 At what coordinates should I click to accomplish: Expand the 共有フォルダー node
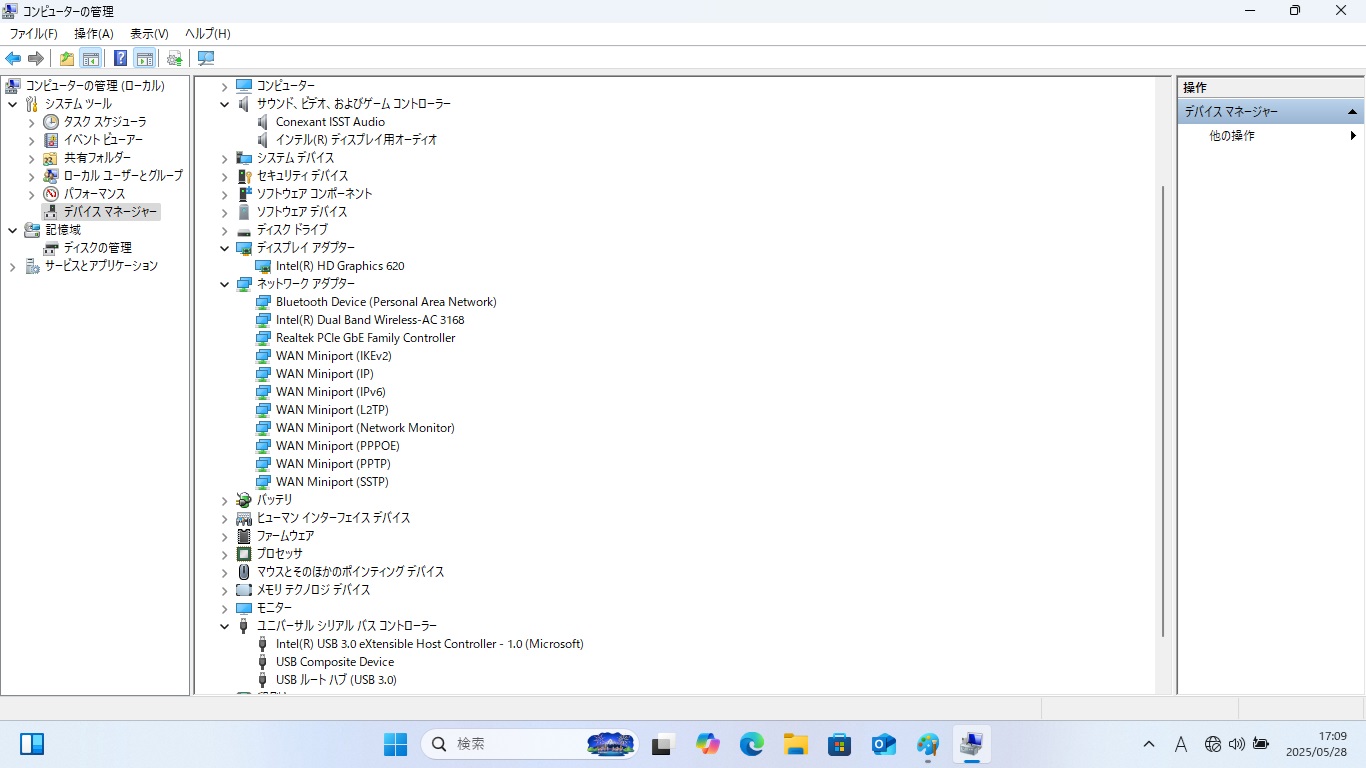(x=31, y=158)
